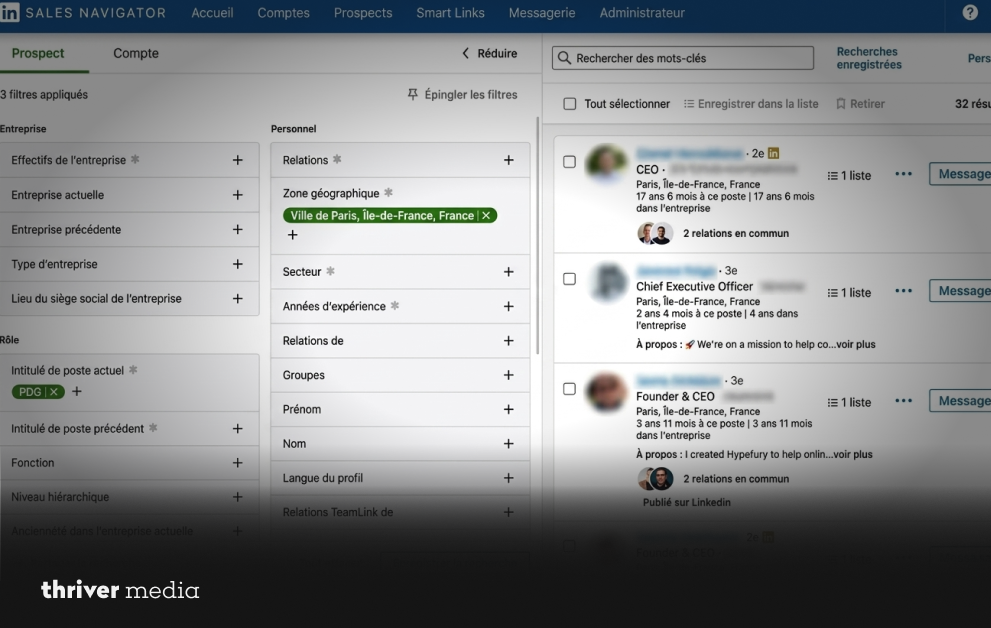
Task: Open voir plus on the Founder & CEO result
Action: 854,454
